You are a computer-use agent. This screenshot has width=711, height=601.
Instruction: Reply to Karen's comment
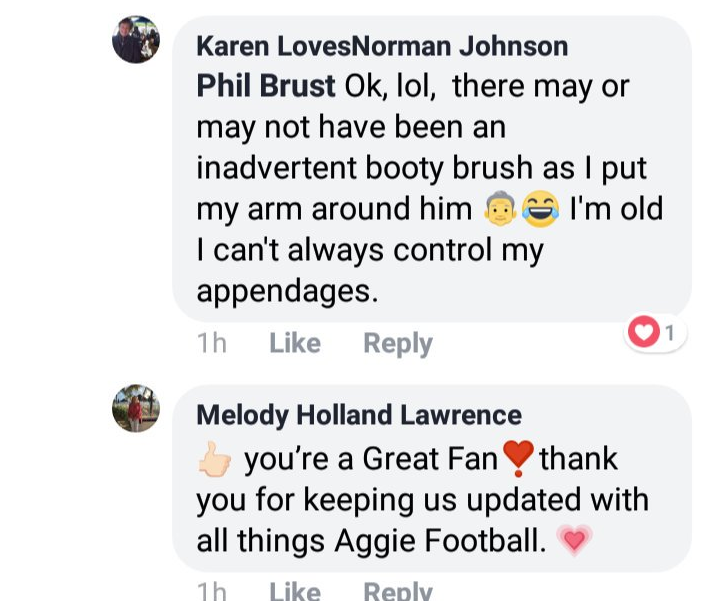point(397,344)
